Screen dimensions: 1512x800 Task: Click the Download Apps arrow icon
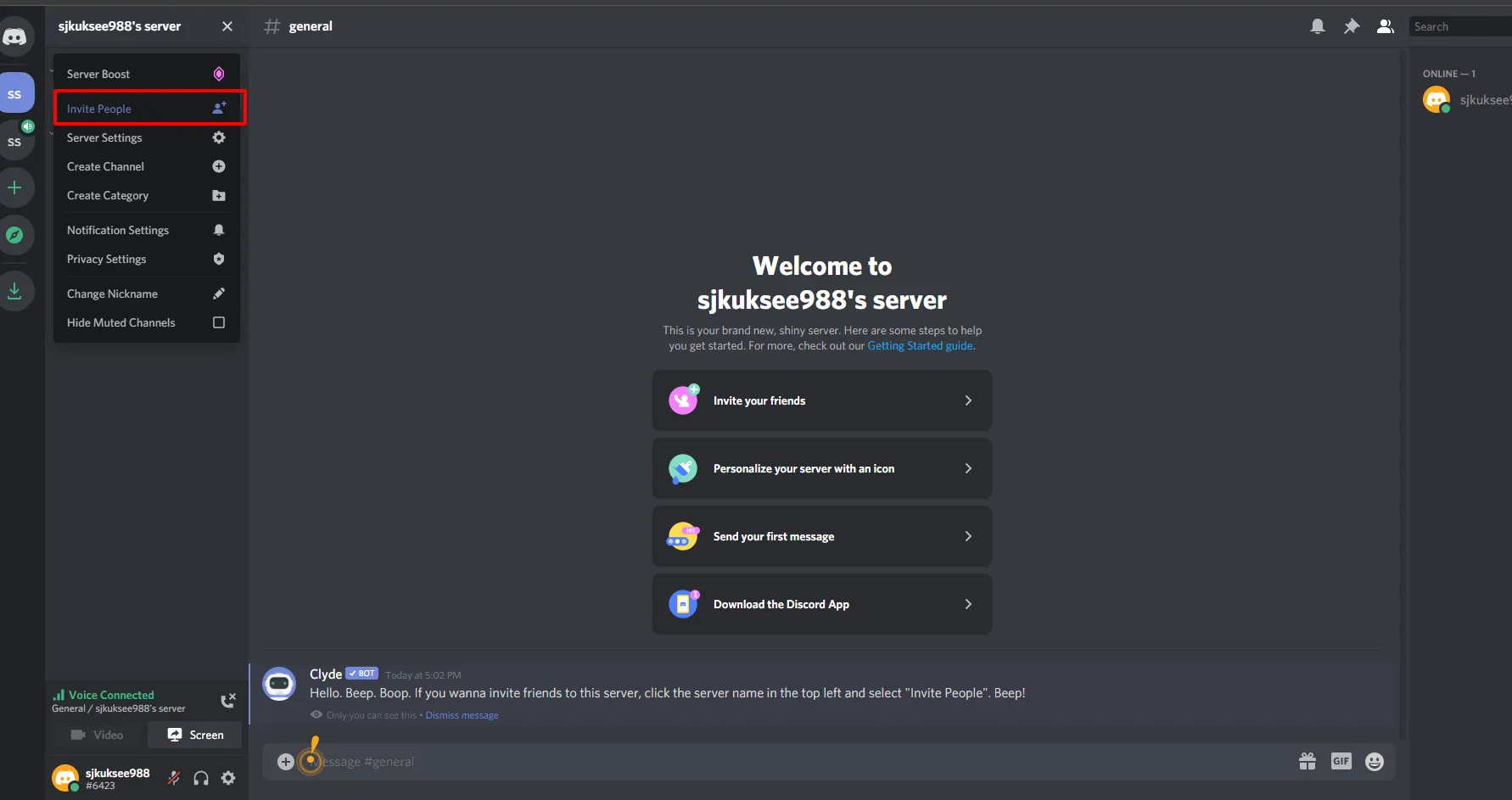pos(14,291)
